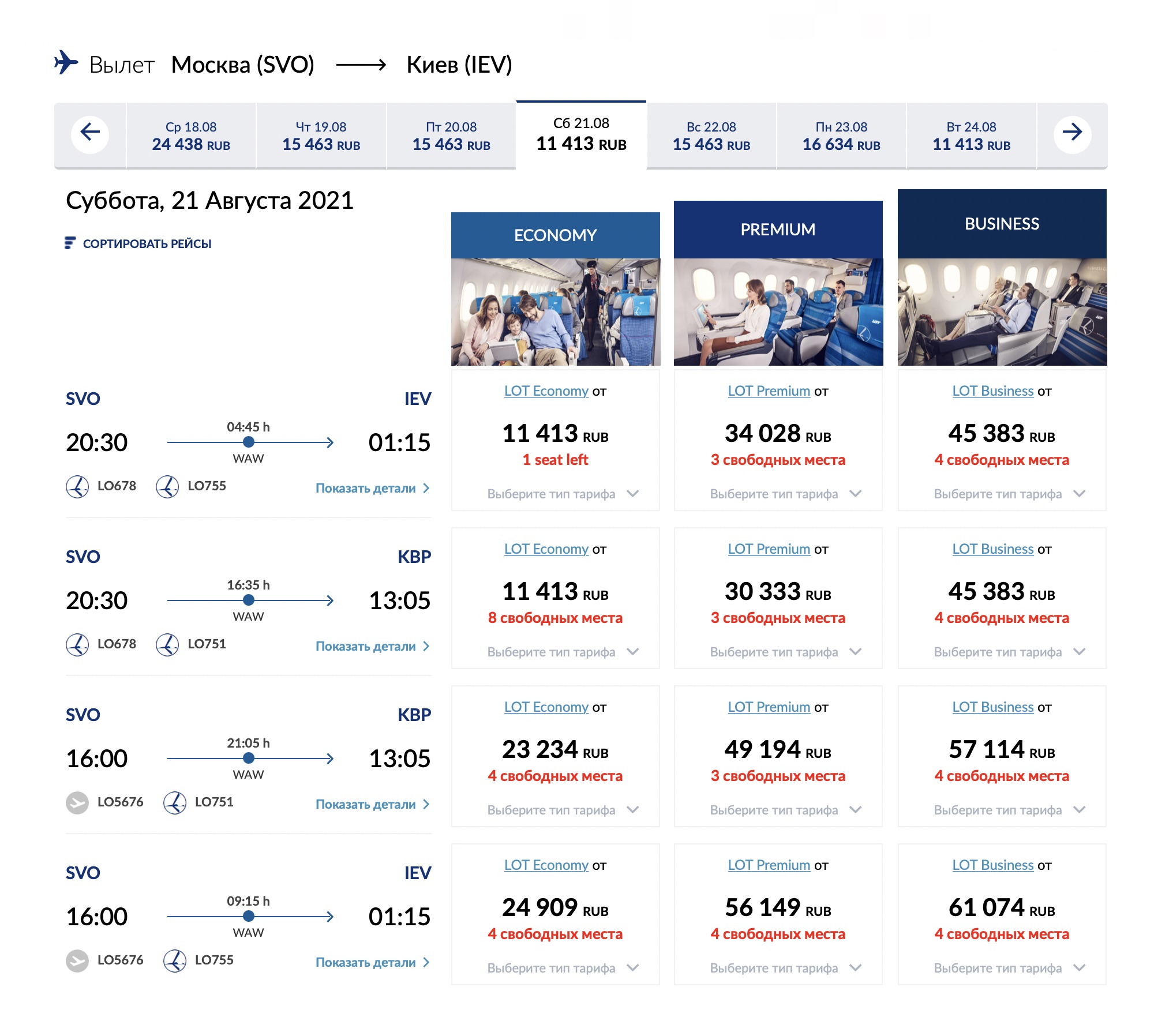Click the WAW stopover dot on 09:15 h flight
The image size is (1154, 1036).
pos(249,917)
